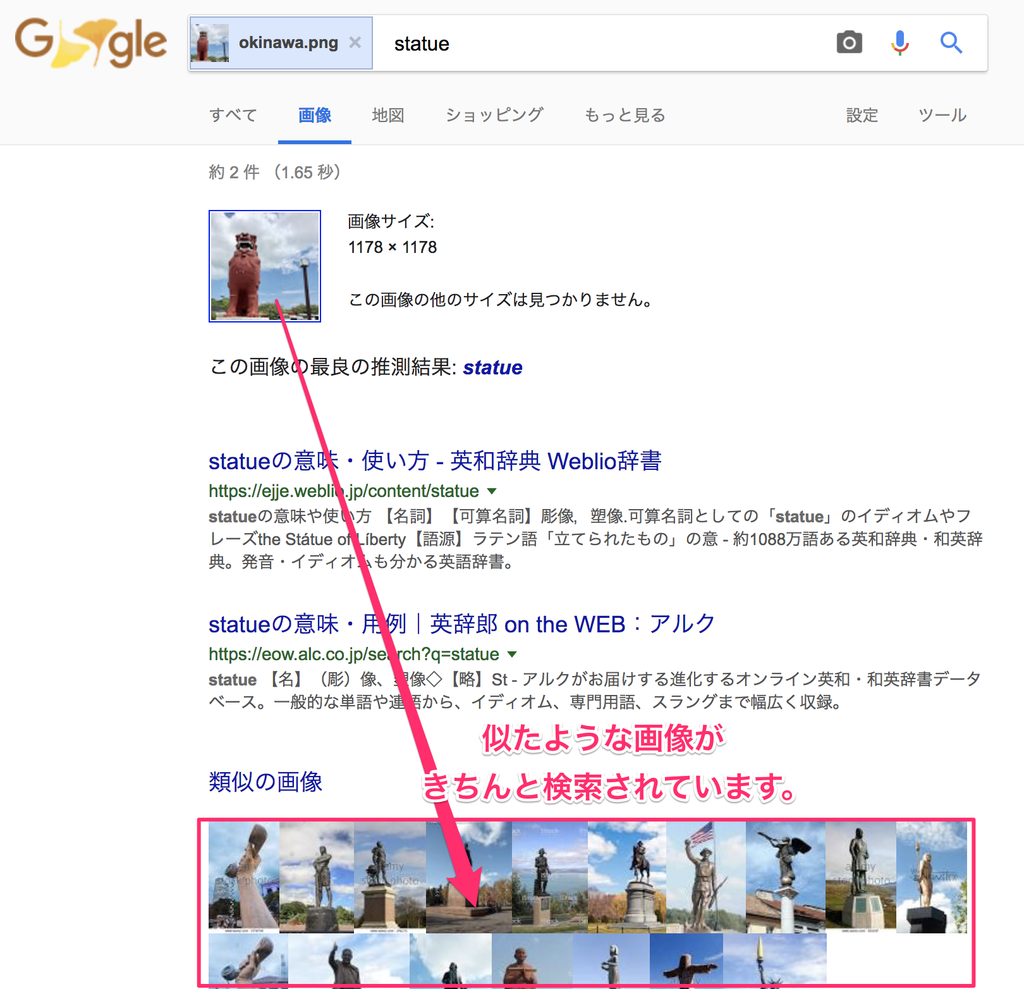The image size is (1024, 989).
Task: Open the Weblio辞書 statue result title
Action: coord(435,461)
